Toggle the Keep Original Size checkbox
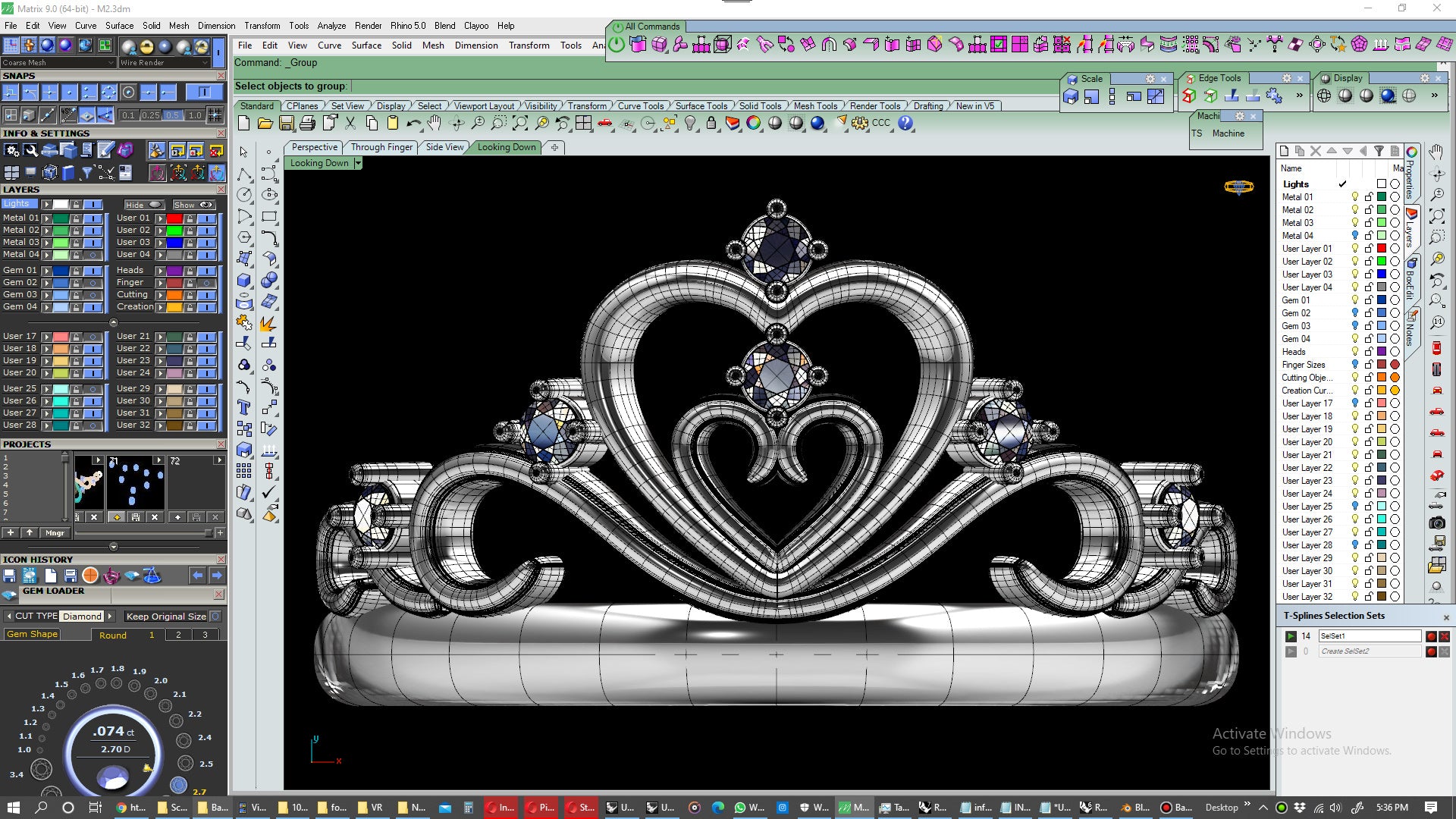Screen dimensions: 1456x819 click(x=215, y=617)
